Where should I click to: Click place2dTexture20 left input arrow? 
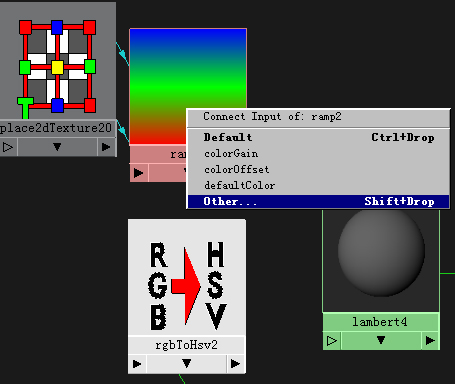click(x=8, y=147)
